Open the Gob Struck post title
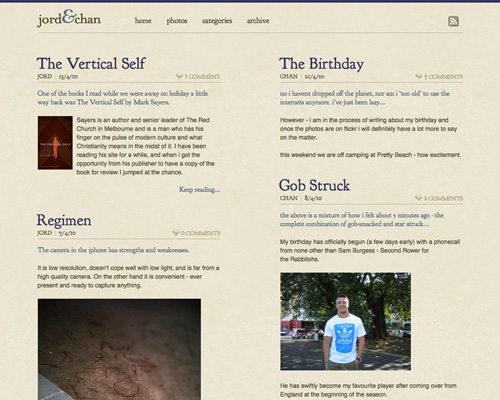 [x=314, y=185]
